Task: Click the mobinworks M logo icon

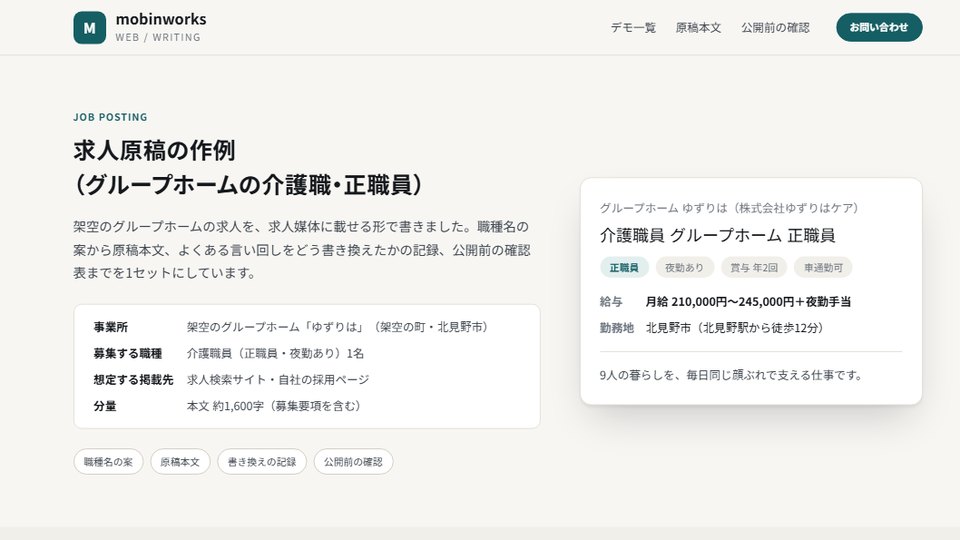Action: [89, 28]
